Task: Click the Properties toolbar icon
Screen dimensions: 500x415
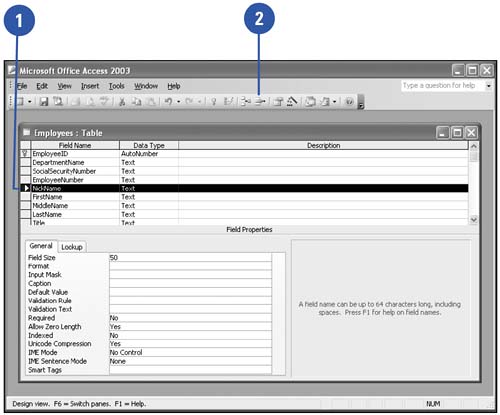Action: pyautogui.click(x=278, y=101)
